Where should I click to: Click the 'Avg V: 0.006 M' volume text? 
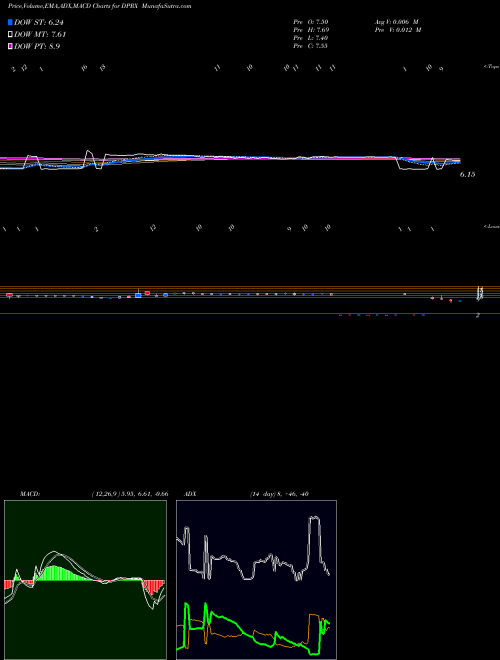(x=398, y=21)
